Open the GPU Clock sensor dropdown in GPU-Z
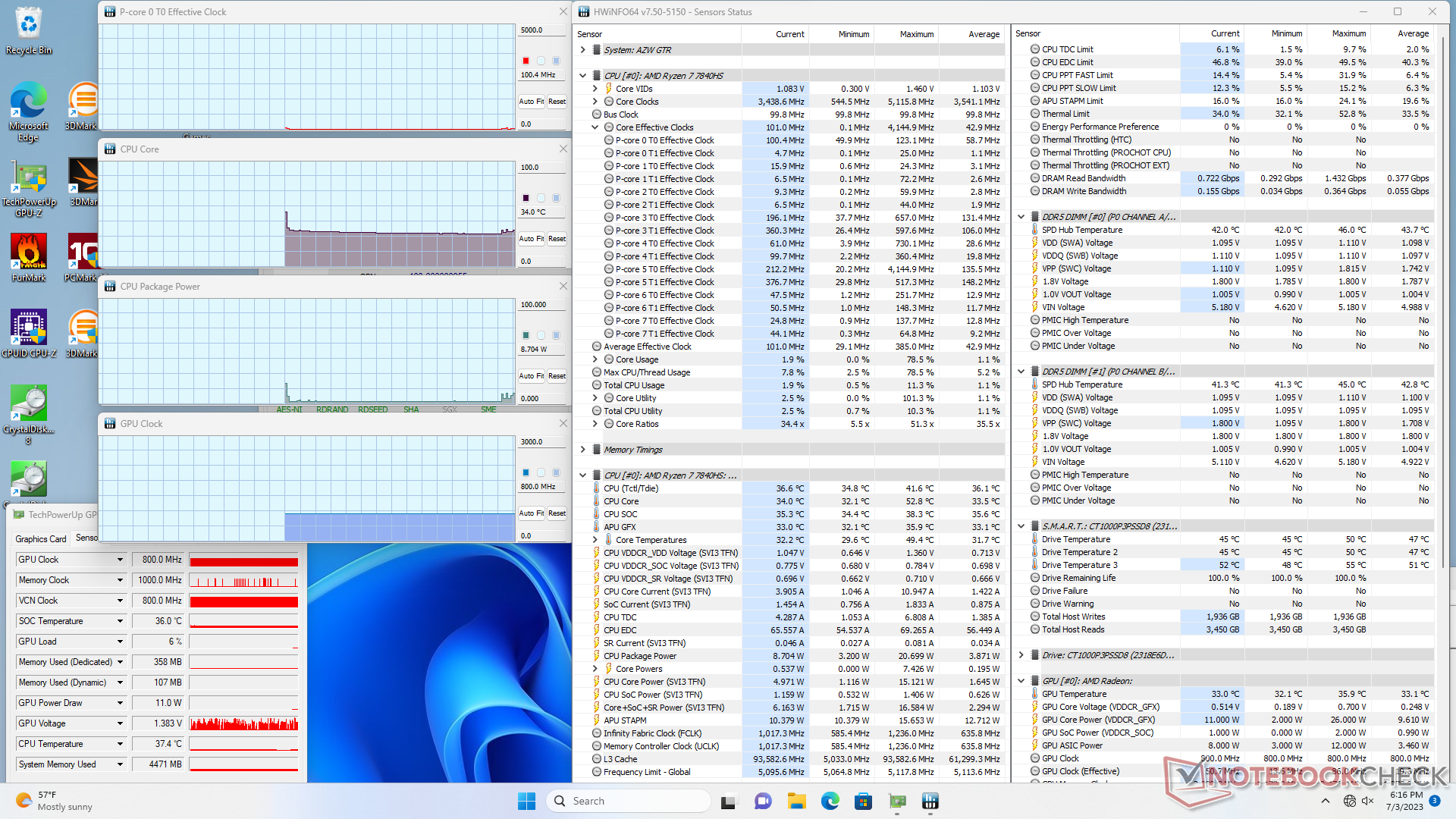1456x819 pixels. [x=120, y=560]
